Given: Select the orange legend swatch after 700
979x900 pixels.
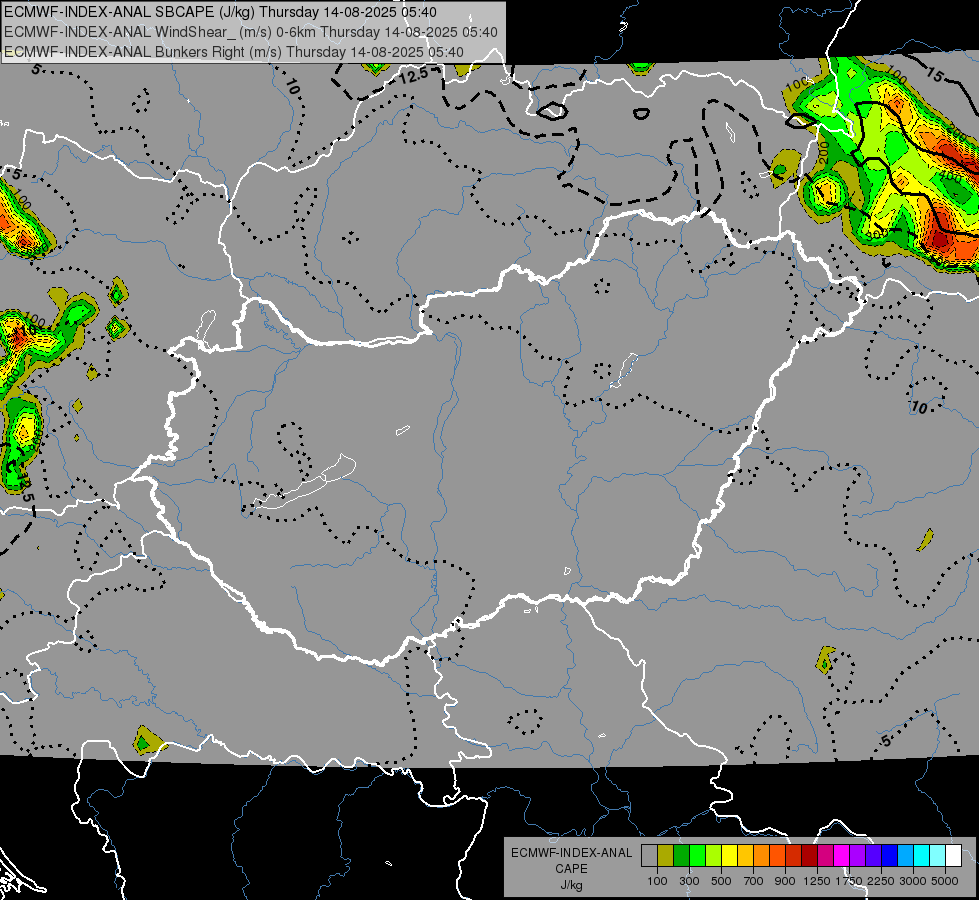Looking at the screenshot, I should pos(761,856).
